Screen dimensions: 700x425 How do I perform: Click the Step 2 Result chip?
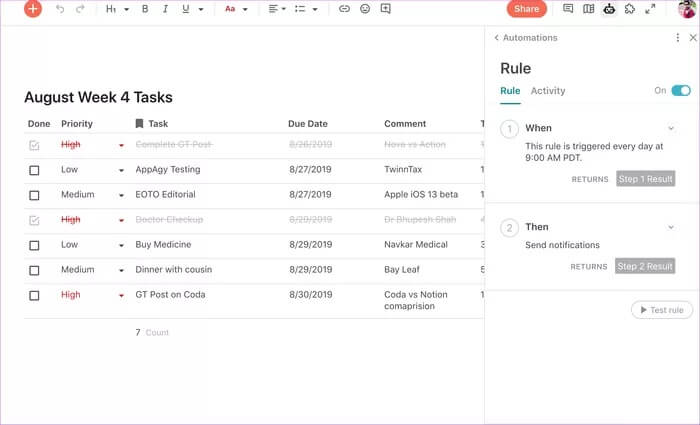pyautogui.click(x=645, y=266)
